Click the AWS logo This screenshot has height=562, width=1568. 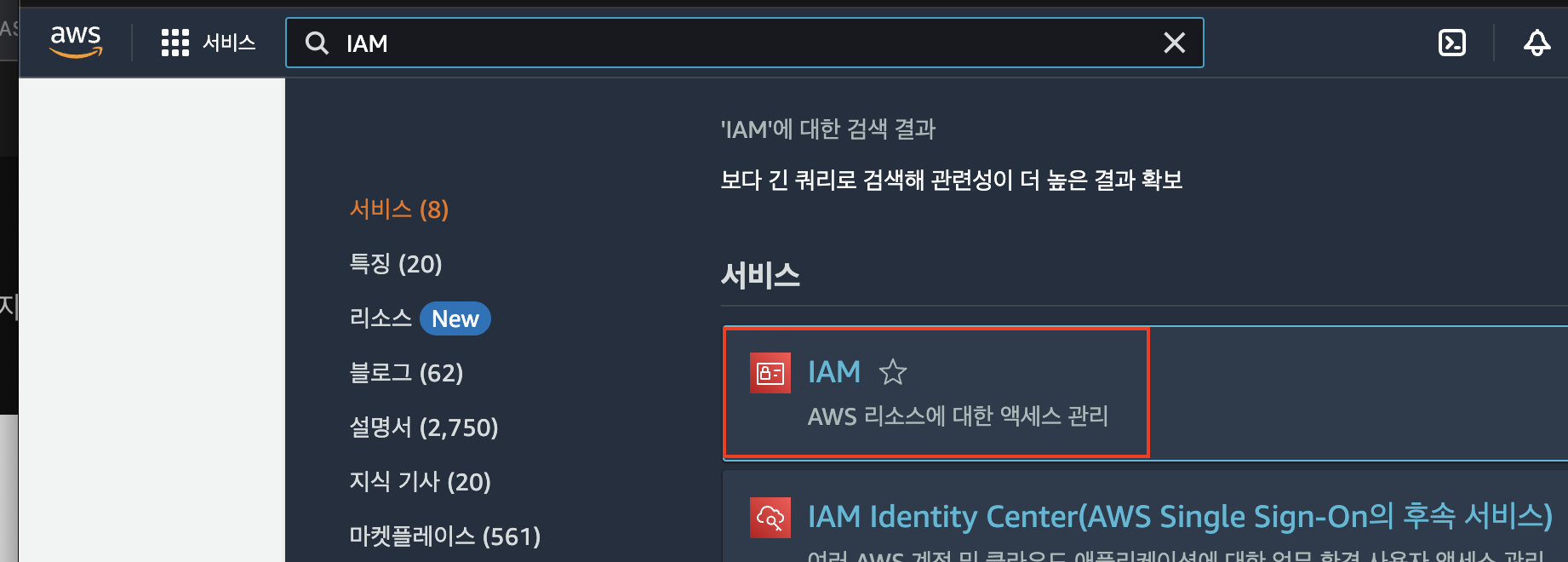[76, 42]
